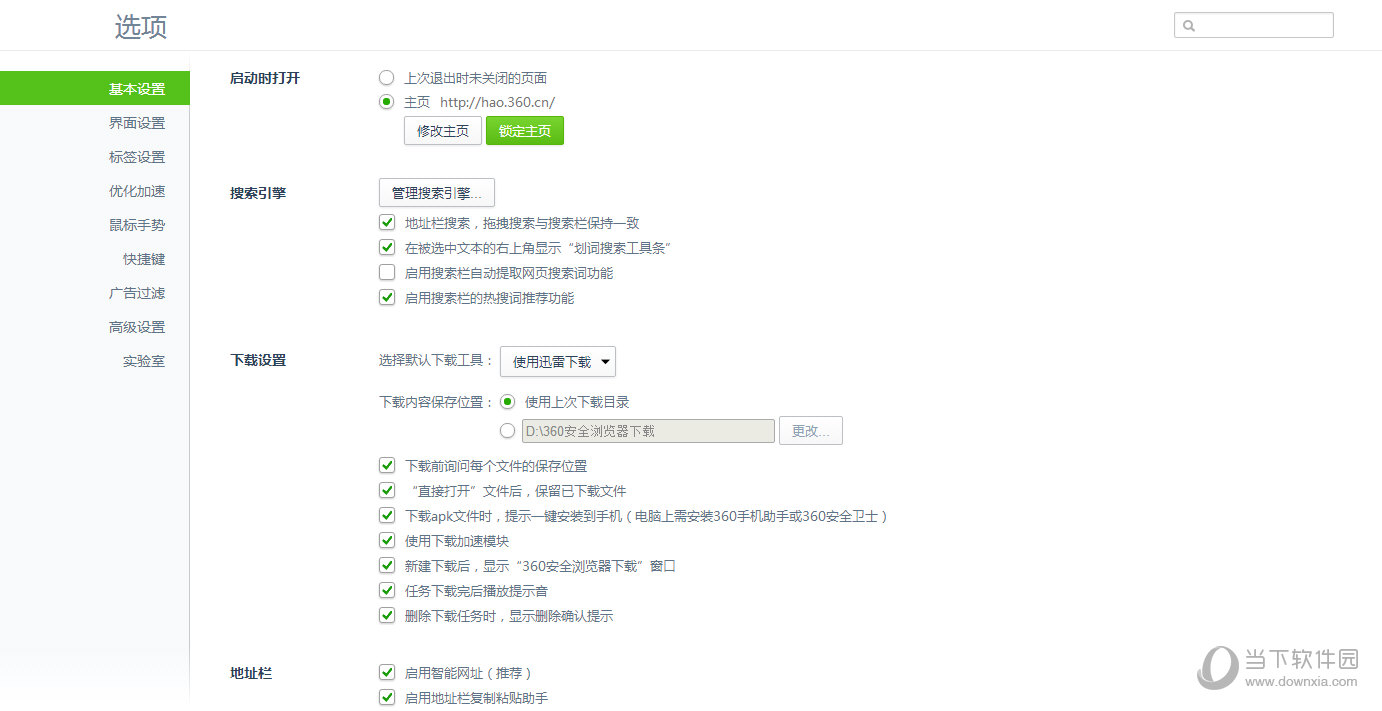
Task: Open 鼠标手势 settings page
Action: 137,225
